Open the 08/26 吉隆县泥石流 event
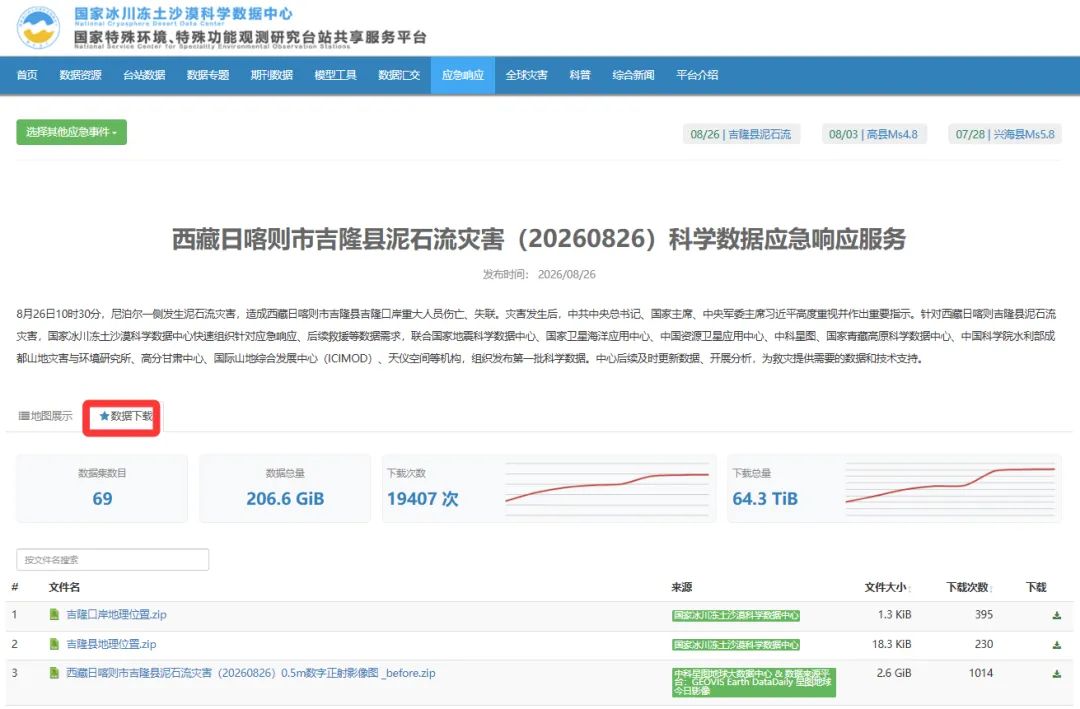The height and width of the screenshot is (709, 1080). 740,134
